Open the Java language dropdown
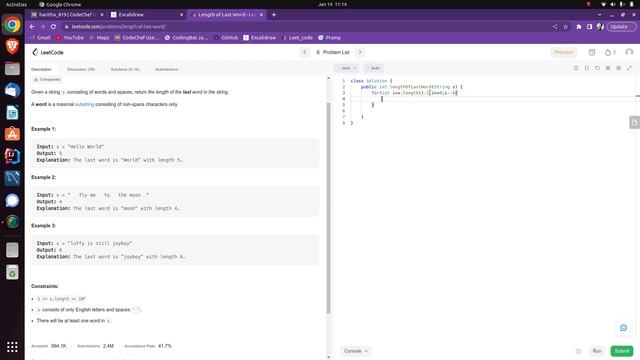The width and height of the screenshot is (640, 360). [x=346, y=68]
